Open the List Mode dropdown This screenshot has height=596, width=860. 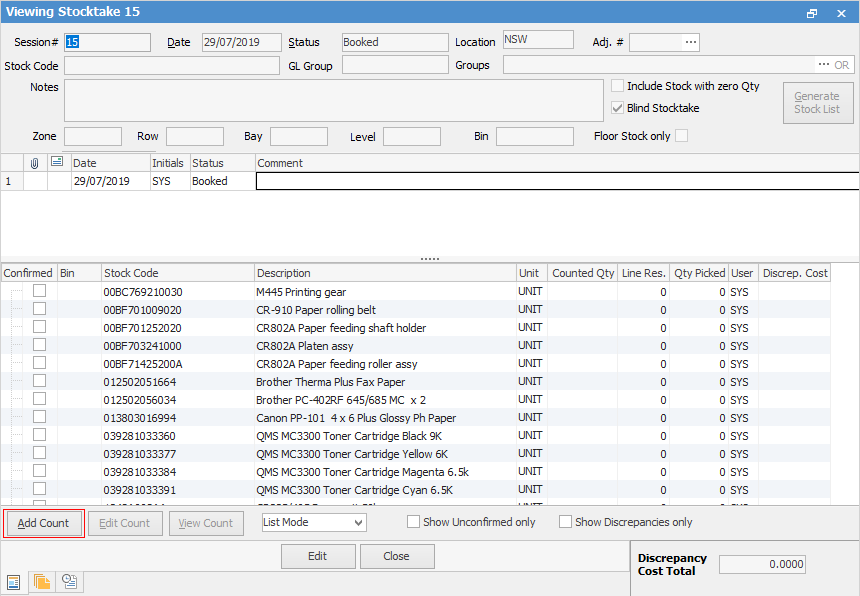point(313,522)
